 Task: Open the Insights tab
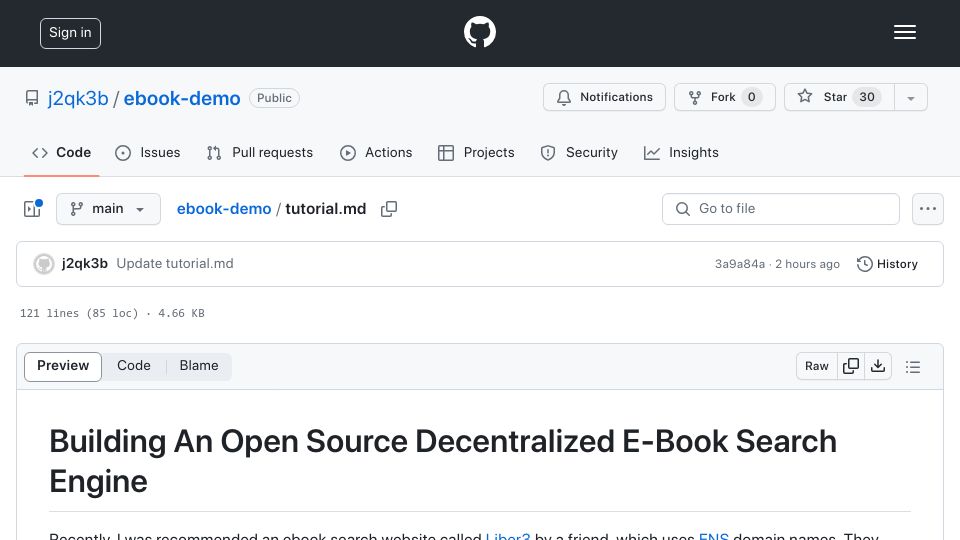coord(681,152)
